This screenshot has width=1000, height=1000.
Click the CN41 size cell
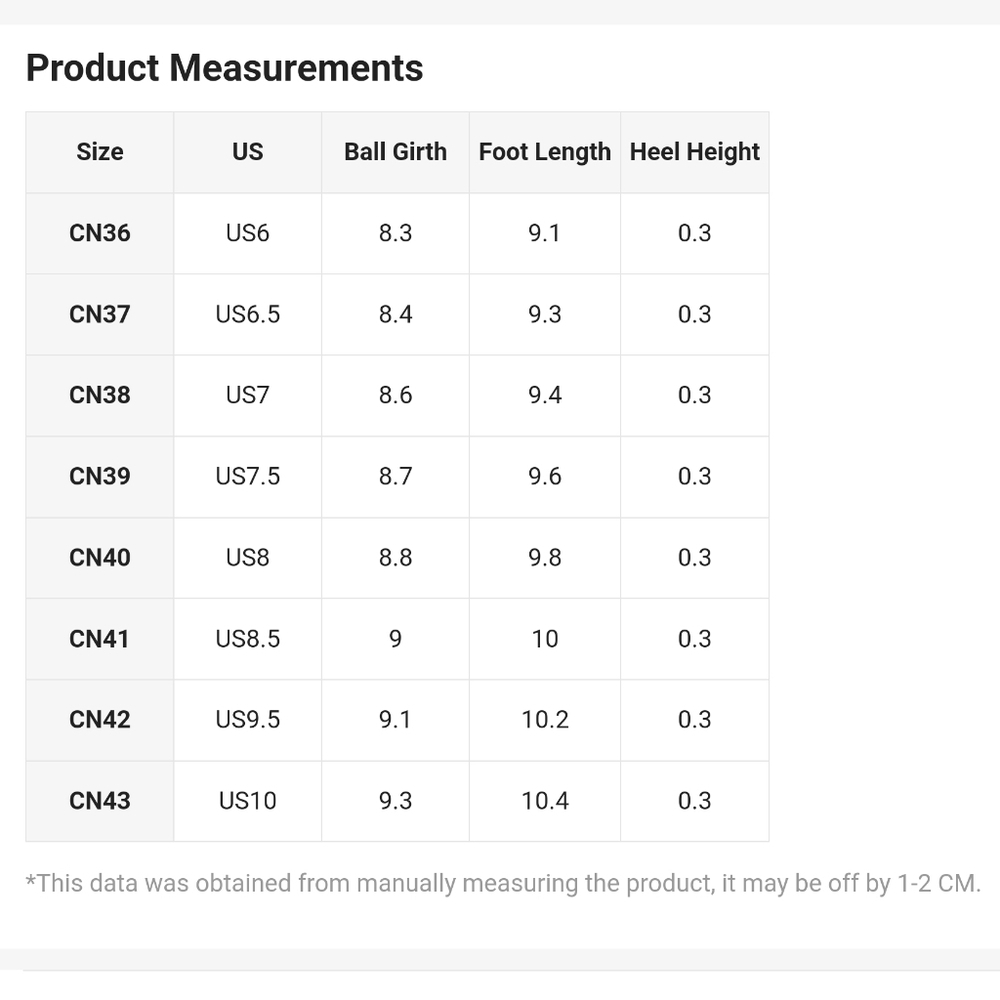(99, 639)
